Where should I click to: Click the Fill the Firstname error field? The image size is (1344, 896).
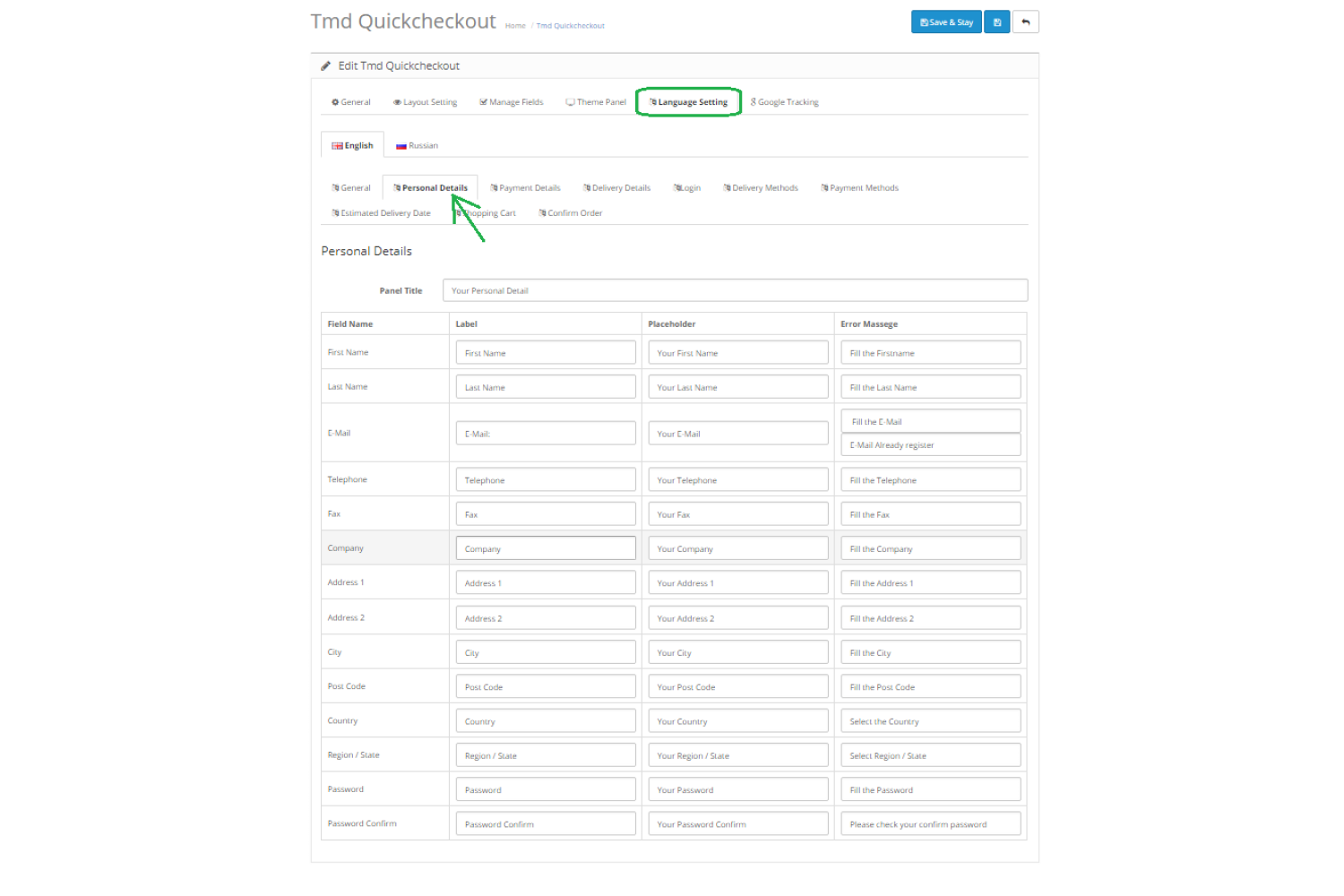(x=931, y=352)
